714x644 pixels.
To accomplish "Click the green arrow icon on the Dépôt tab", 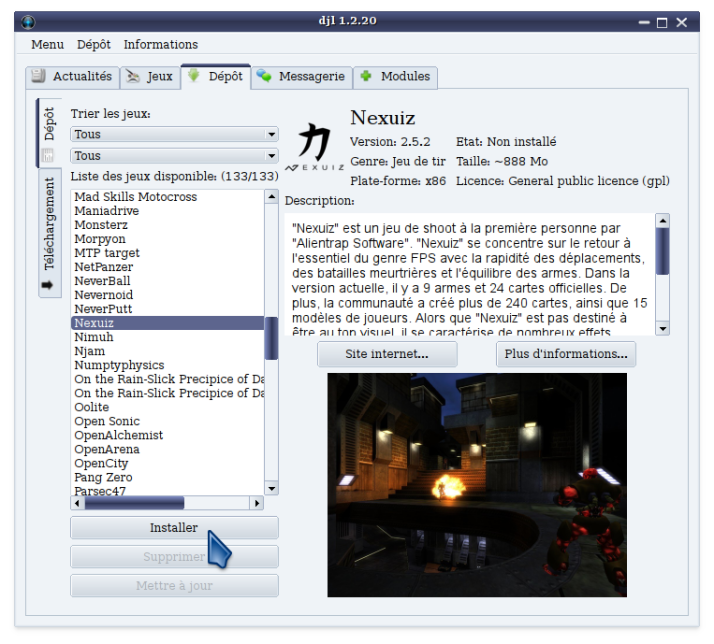I will tap(194, 76).
